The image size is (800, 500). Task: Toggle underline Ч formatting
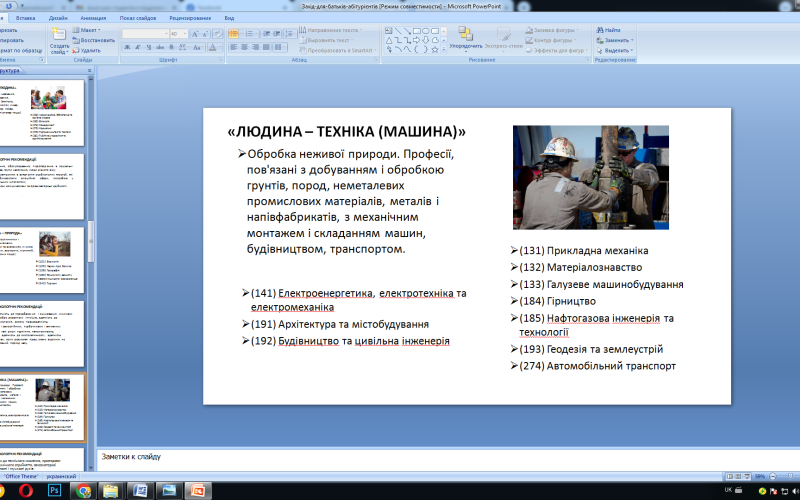tap(148, 47)
